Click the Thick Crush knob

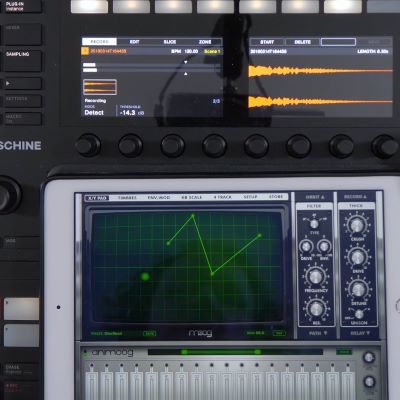(357, 225)
